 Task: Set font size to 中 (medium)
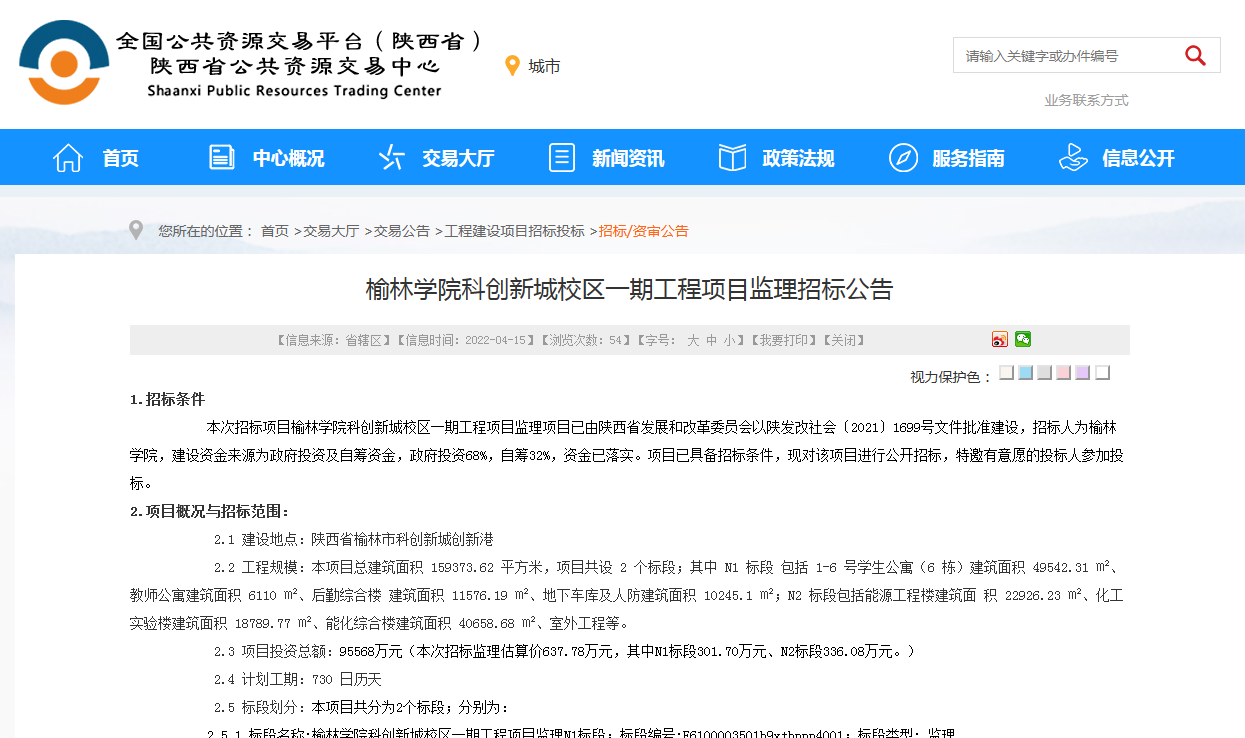click(711, 341)
